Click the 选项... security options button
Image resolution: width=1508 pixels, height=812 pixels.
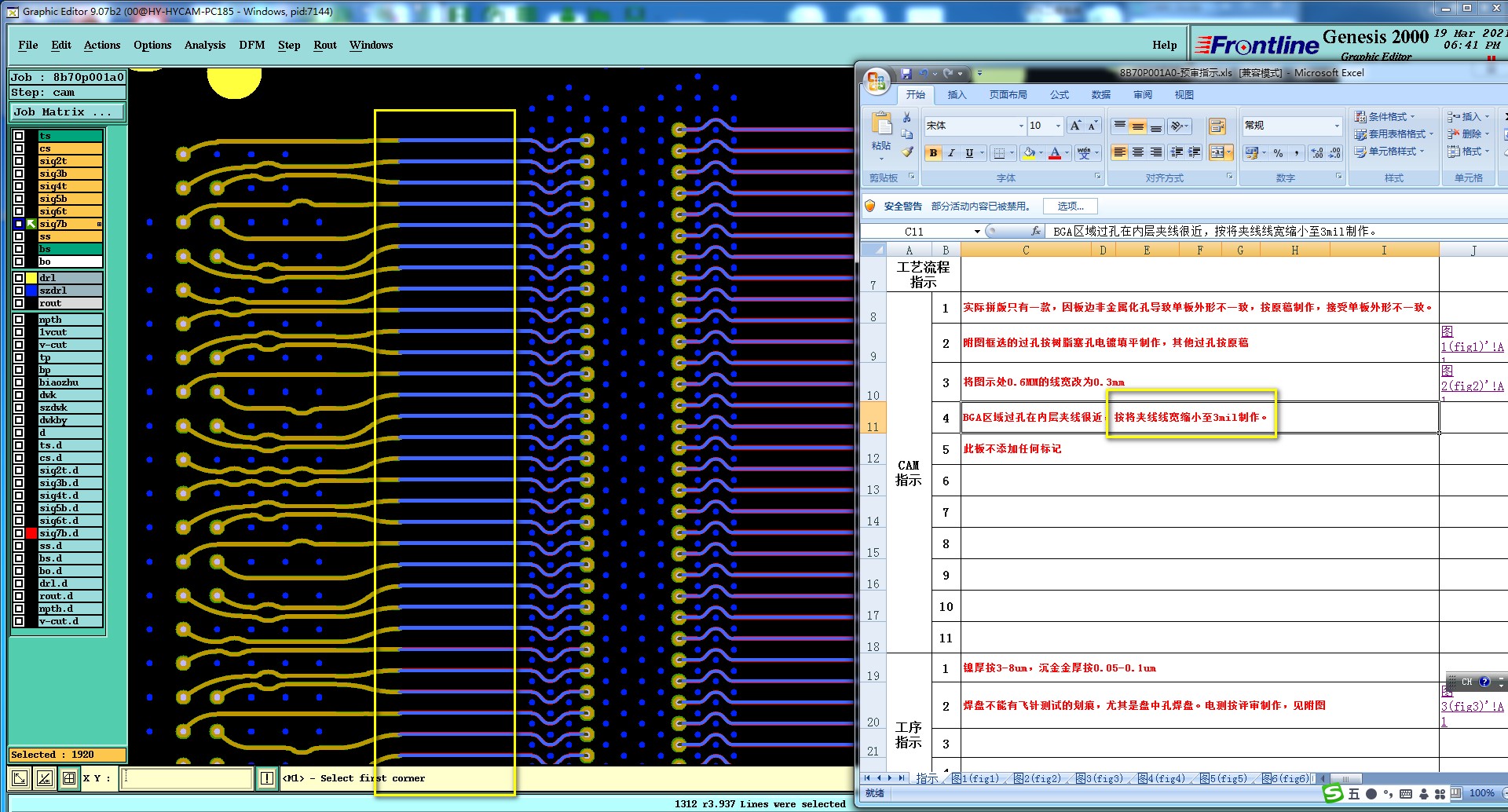tap(1070, 207)
